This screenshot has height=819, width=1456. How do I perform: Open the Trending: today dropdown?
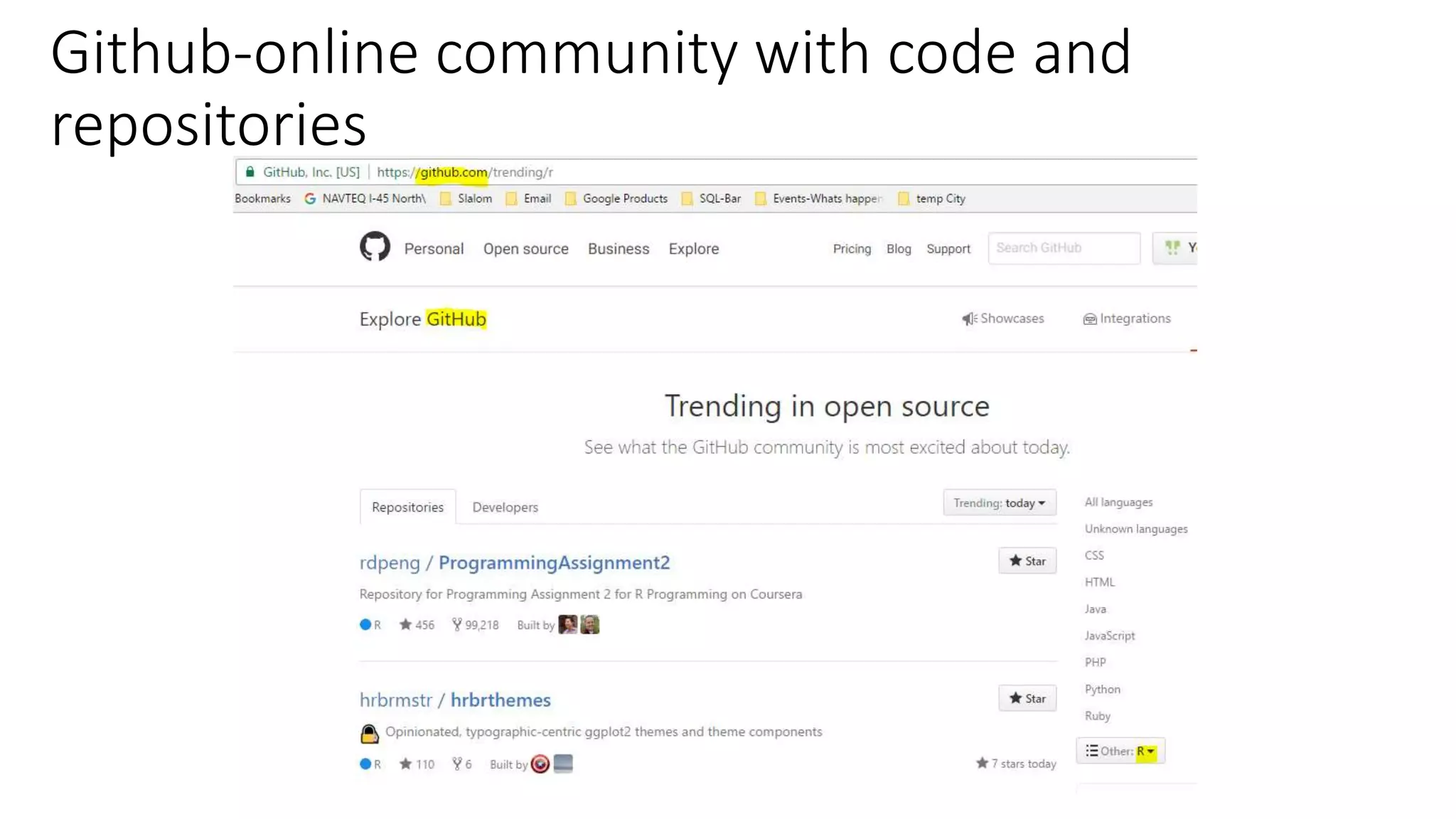pos(999,503)
